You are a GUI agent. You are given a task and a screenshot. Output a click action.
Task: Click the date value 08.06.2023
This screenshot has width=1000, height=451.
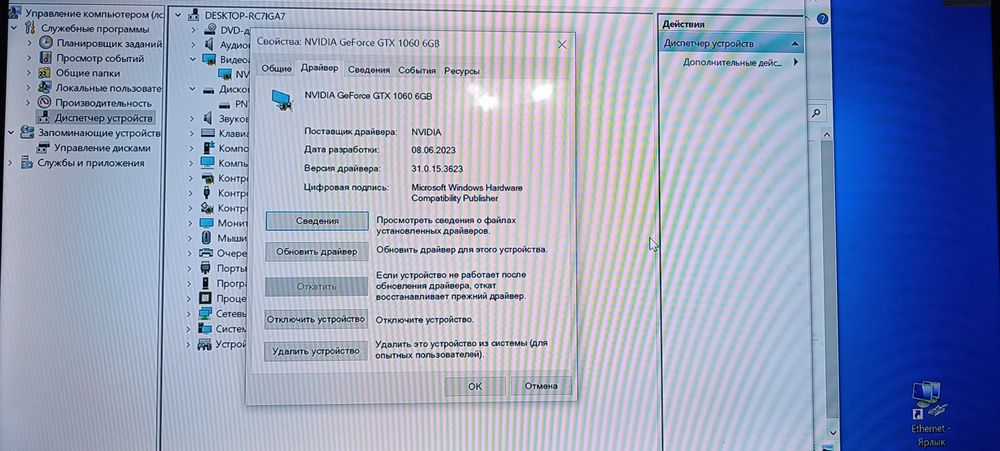click(433, 150)
